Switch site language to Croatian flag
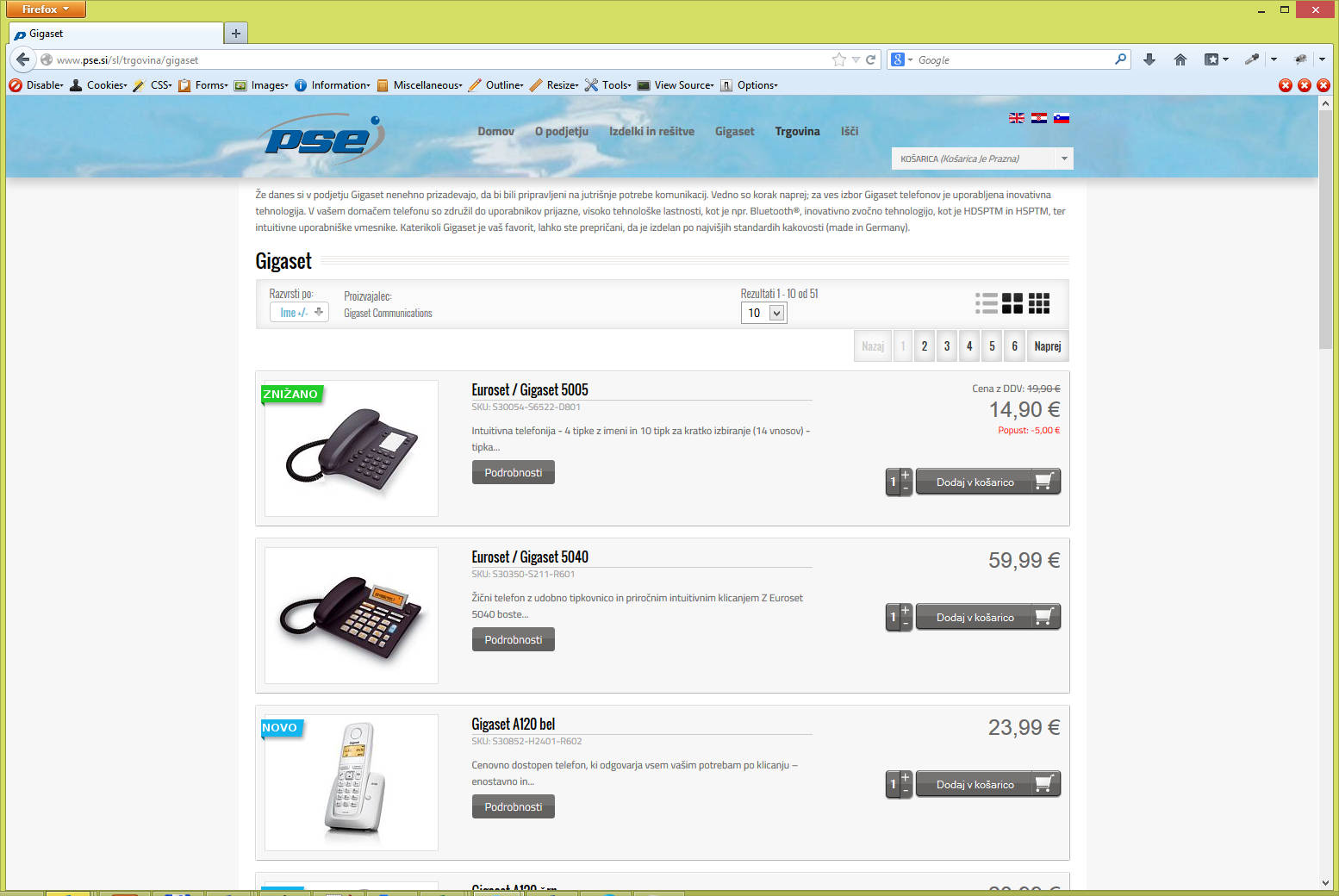 coord(1039,118)
